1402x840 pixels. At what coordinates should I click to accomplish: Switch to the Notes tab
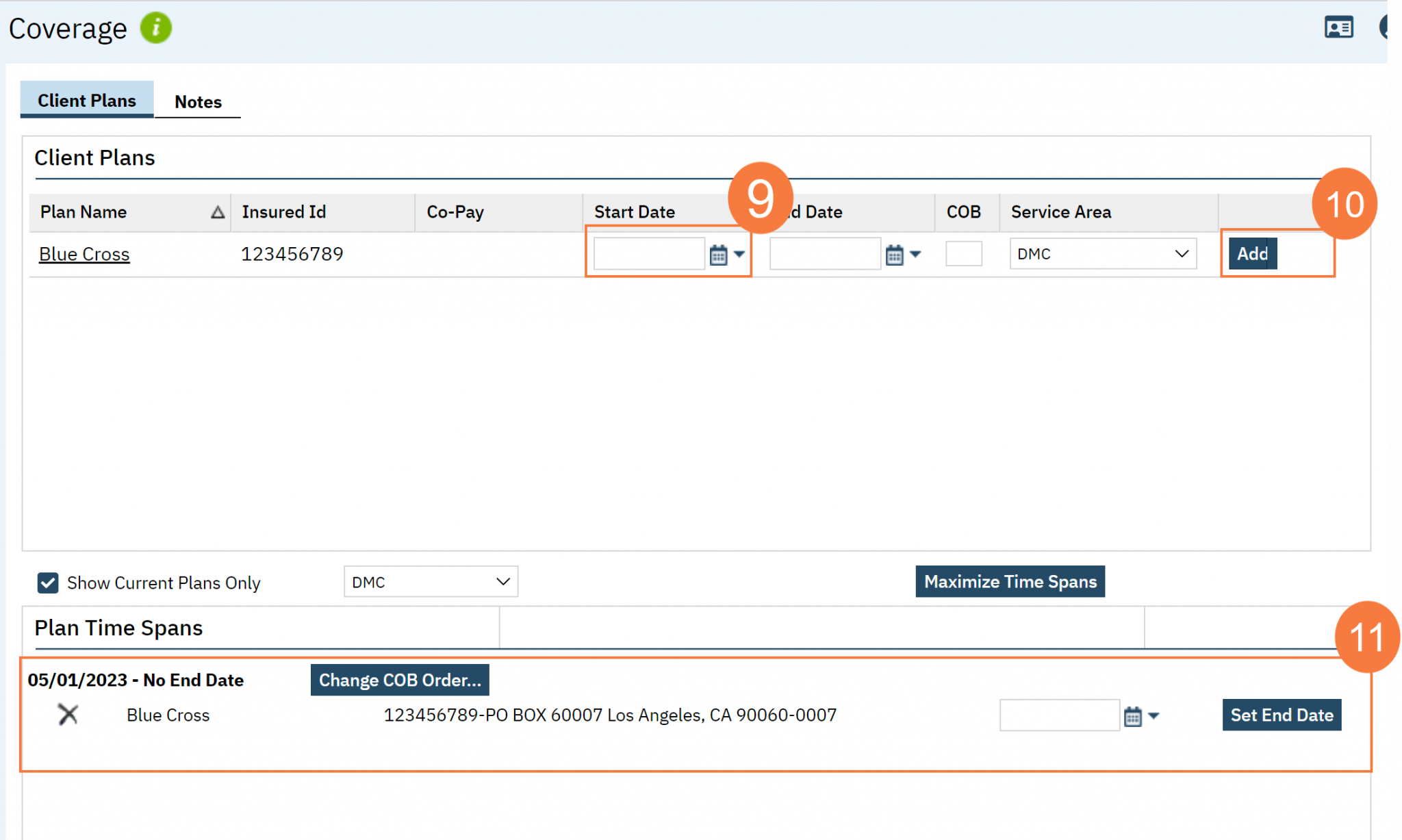[198, 102]
